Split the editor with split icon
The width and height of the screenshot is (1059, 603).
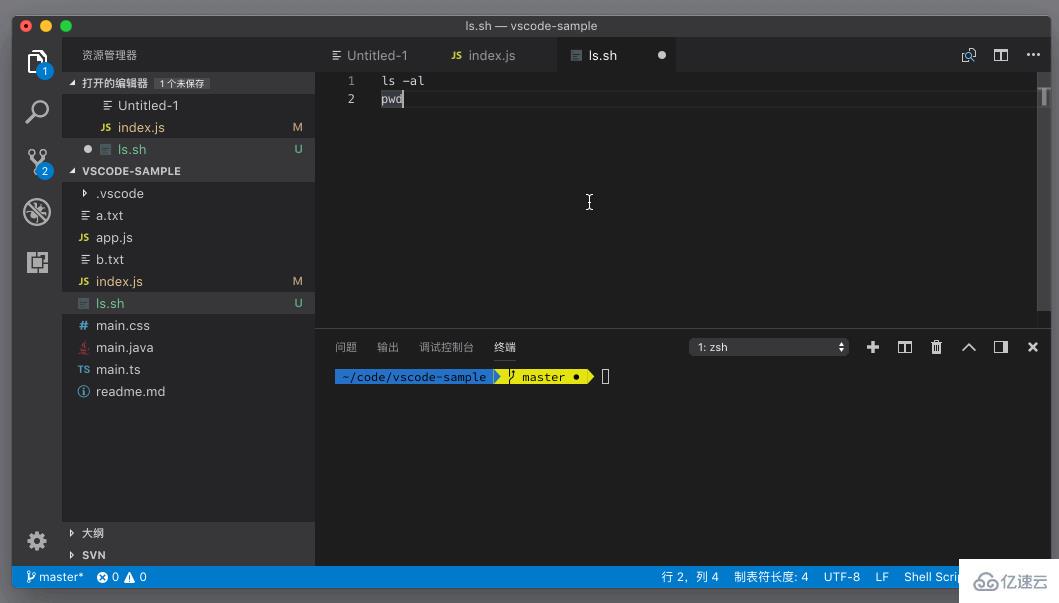tap(1001, 55)
